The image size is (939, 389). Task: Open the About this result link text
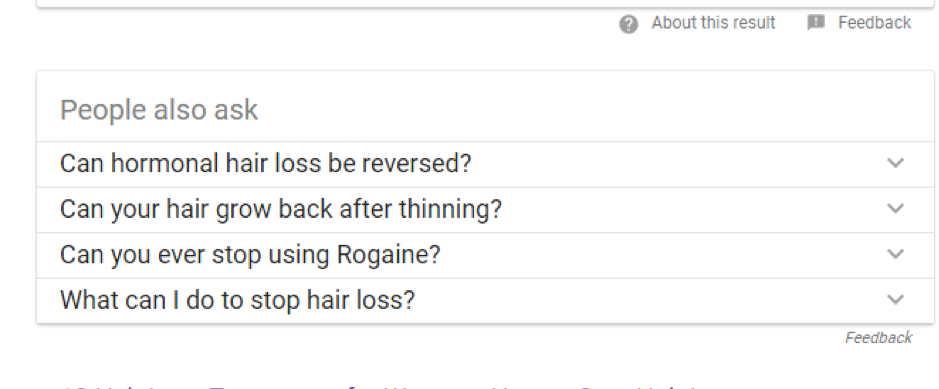tap(713, 23)
